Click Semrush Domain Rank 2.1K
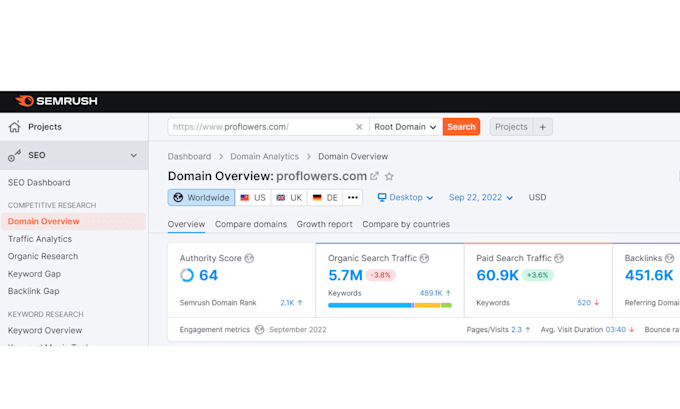680x409 pixels. (287, 303)
